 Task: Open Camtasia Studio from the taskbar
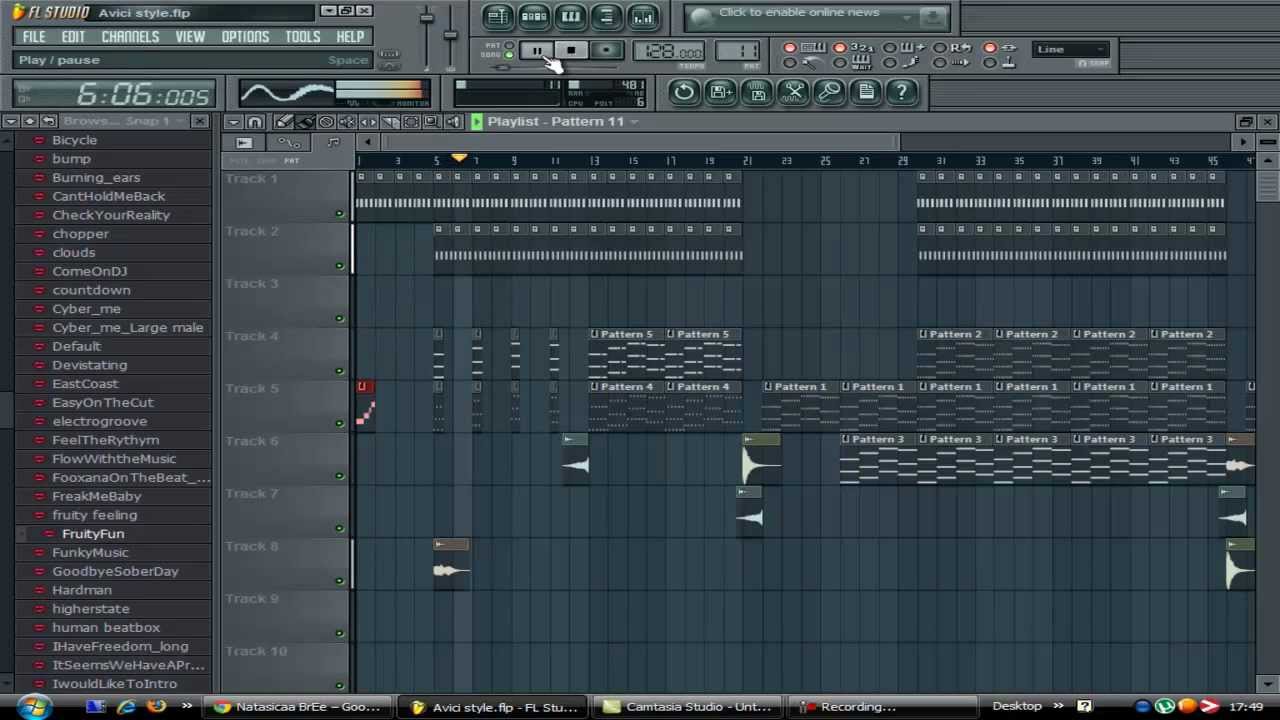(688, 707)
